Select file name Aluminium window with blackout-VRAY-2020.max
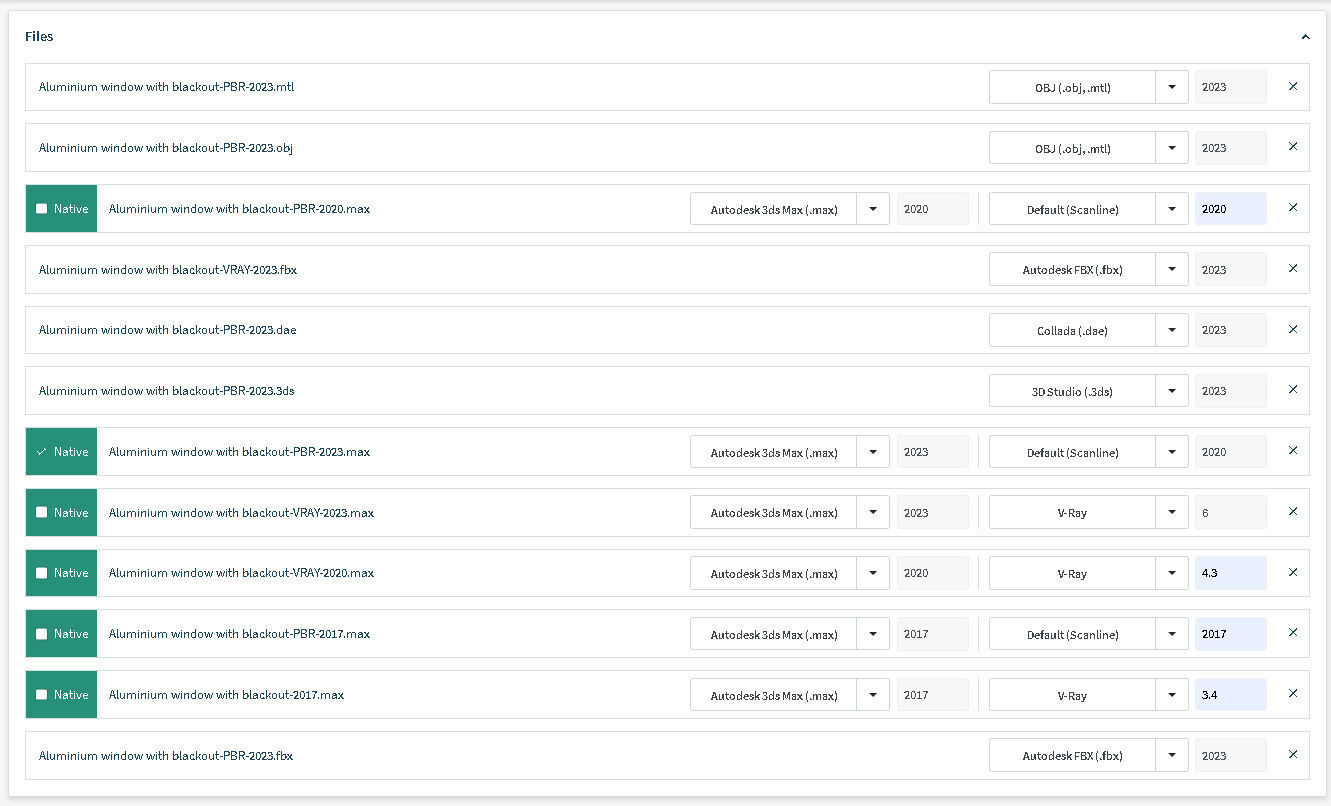 [x=241, y=573]
